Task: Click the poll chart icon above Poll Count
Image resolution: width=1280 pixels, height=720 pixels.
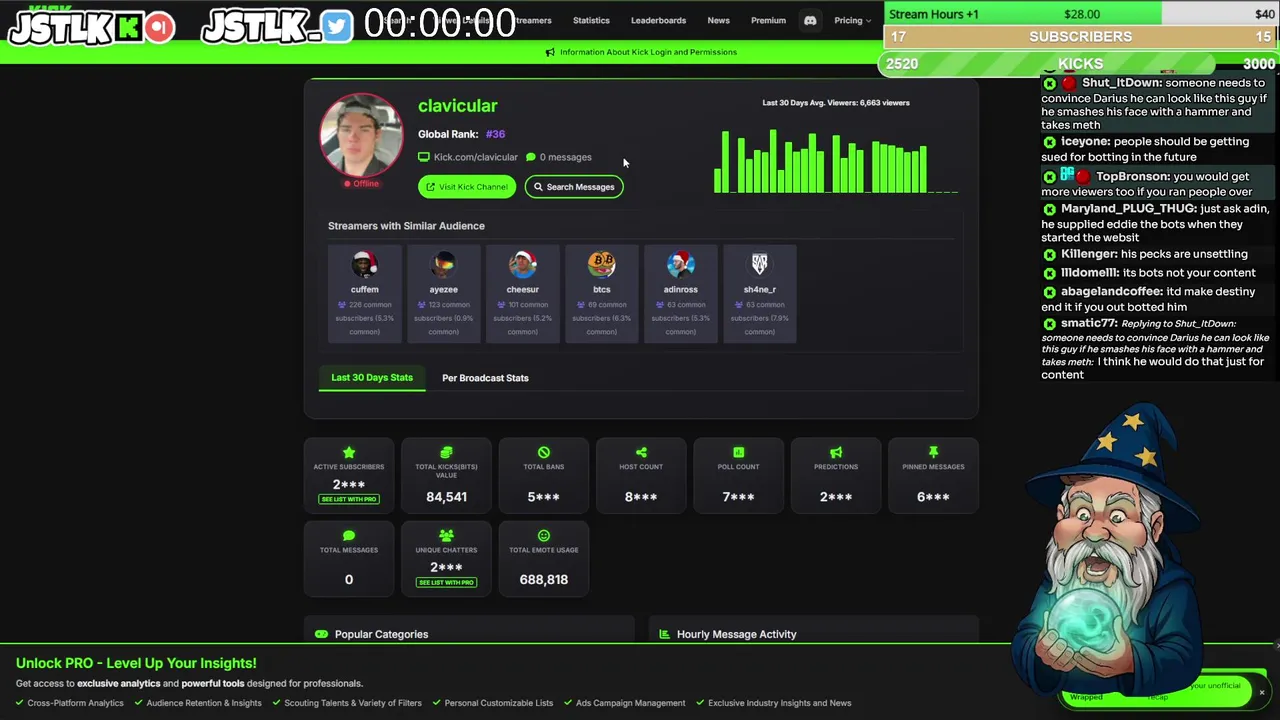Action: (x=738, y=452)
